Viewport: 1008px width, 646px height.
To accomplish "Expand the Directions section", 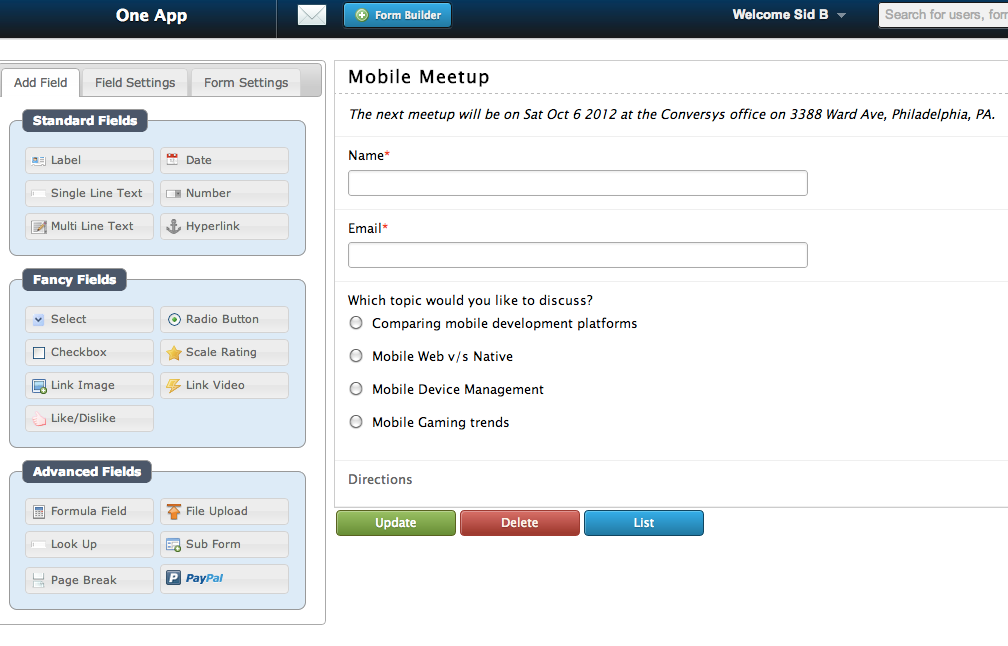I will pos(380,479).
